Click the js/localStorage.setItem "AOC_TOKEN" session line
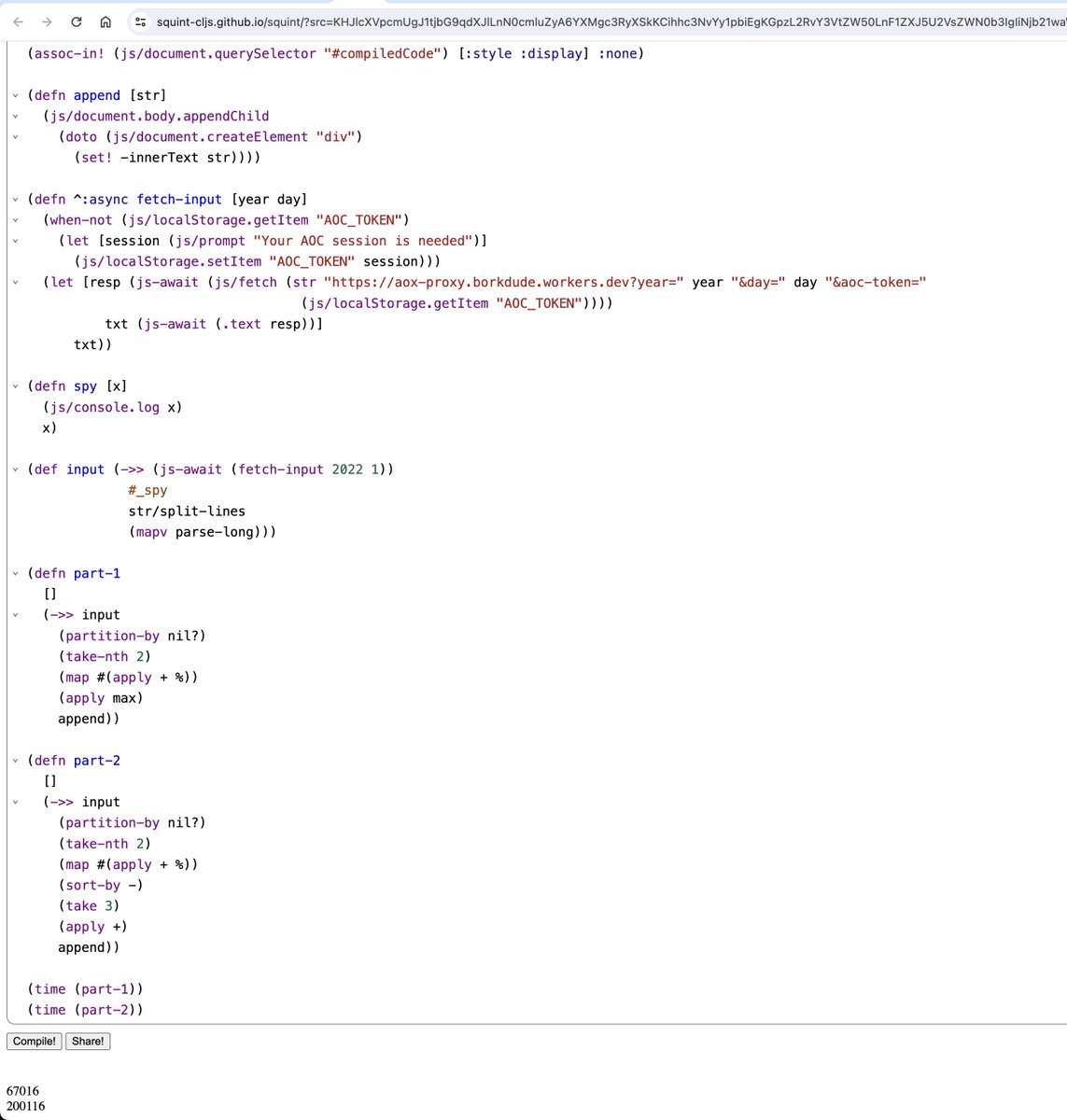The width and height of the screenshot is (1067, 1120). tap(258, 261)
